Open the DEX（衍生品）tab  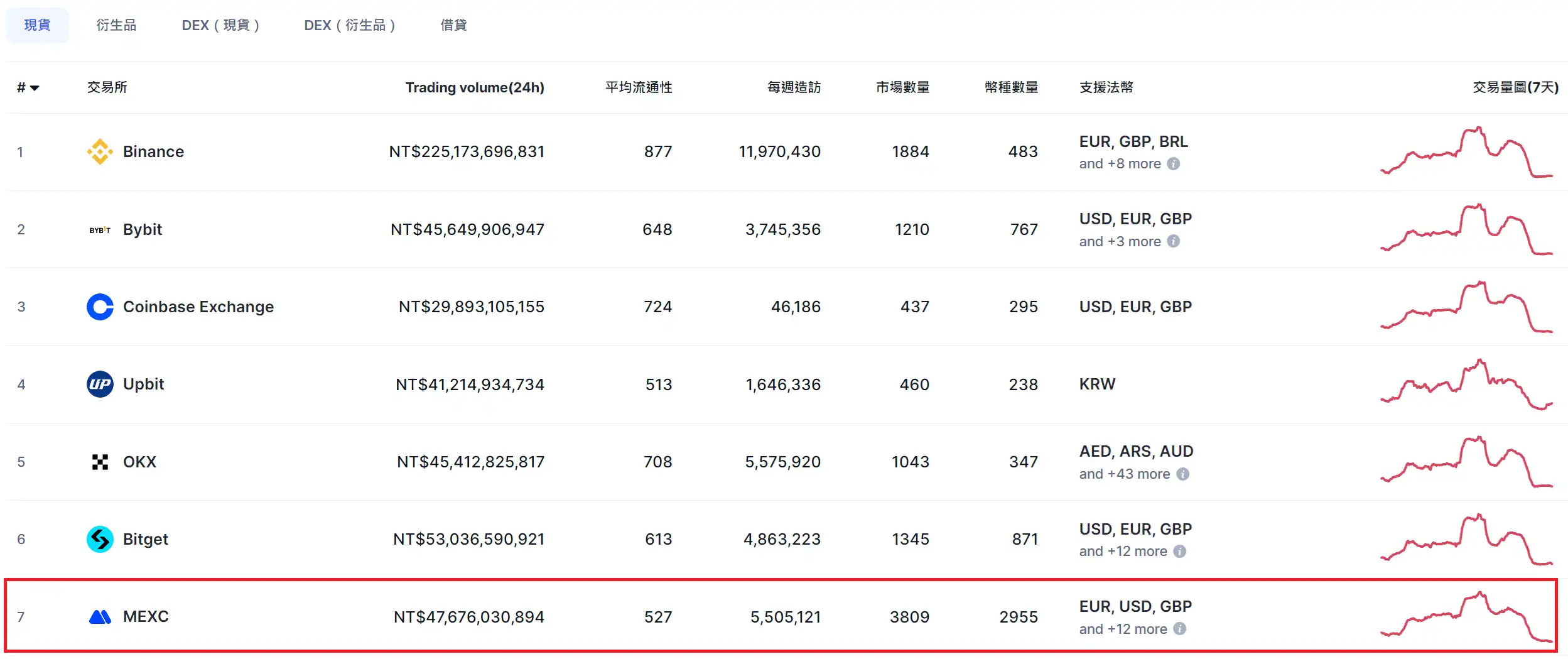pos(350,25)
